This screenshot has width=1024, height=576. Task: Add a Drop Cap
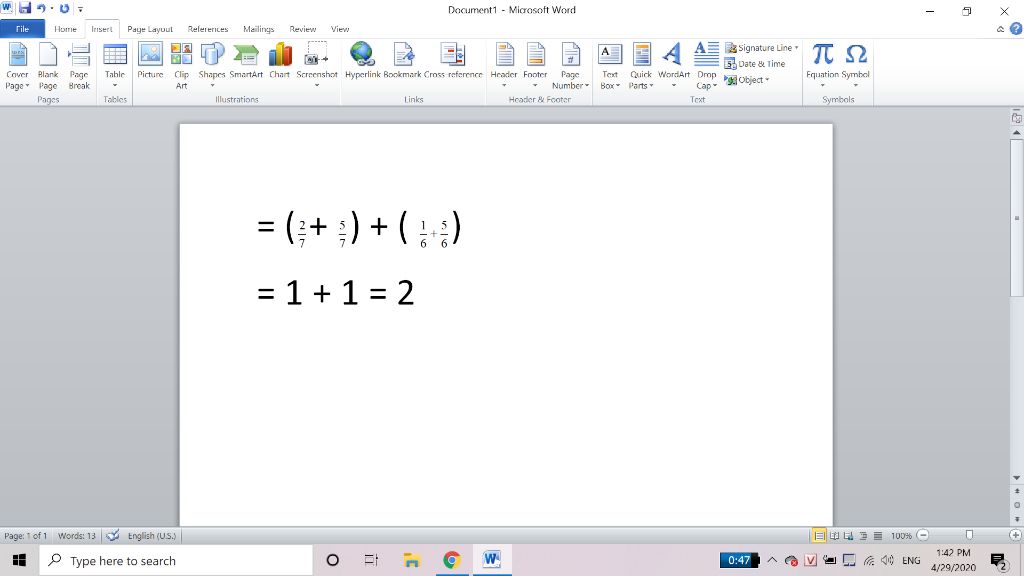point(707,67)
